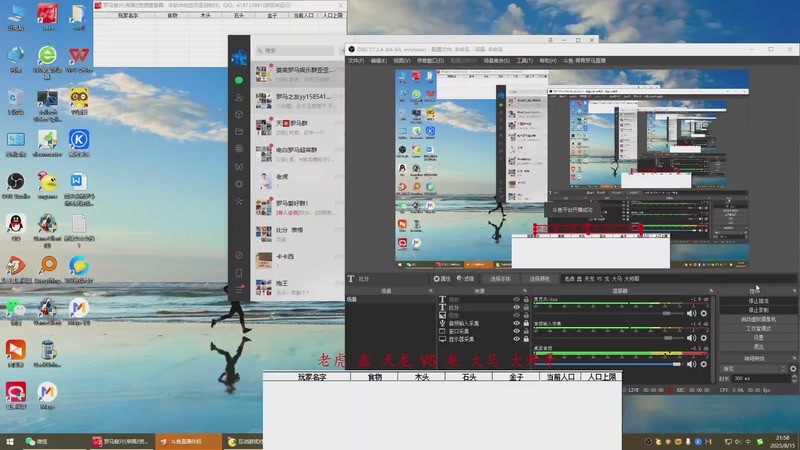800x450 pixels.
Task: Click WeChat profile avatar above sidebar
Action: tap(239, 57)
